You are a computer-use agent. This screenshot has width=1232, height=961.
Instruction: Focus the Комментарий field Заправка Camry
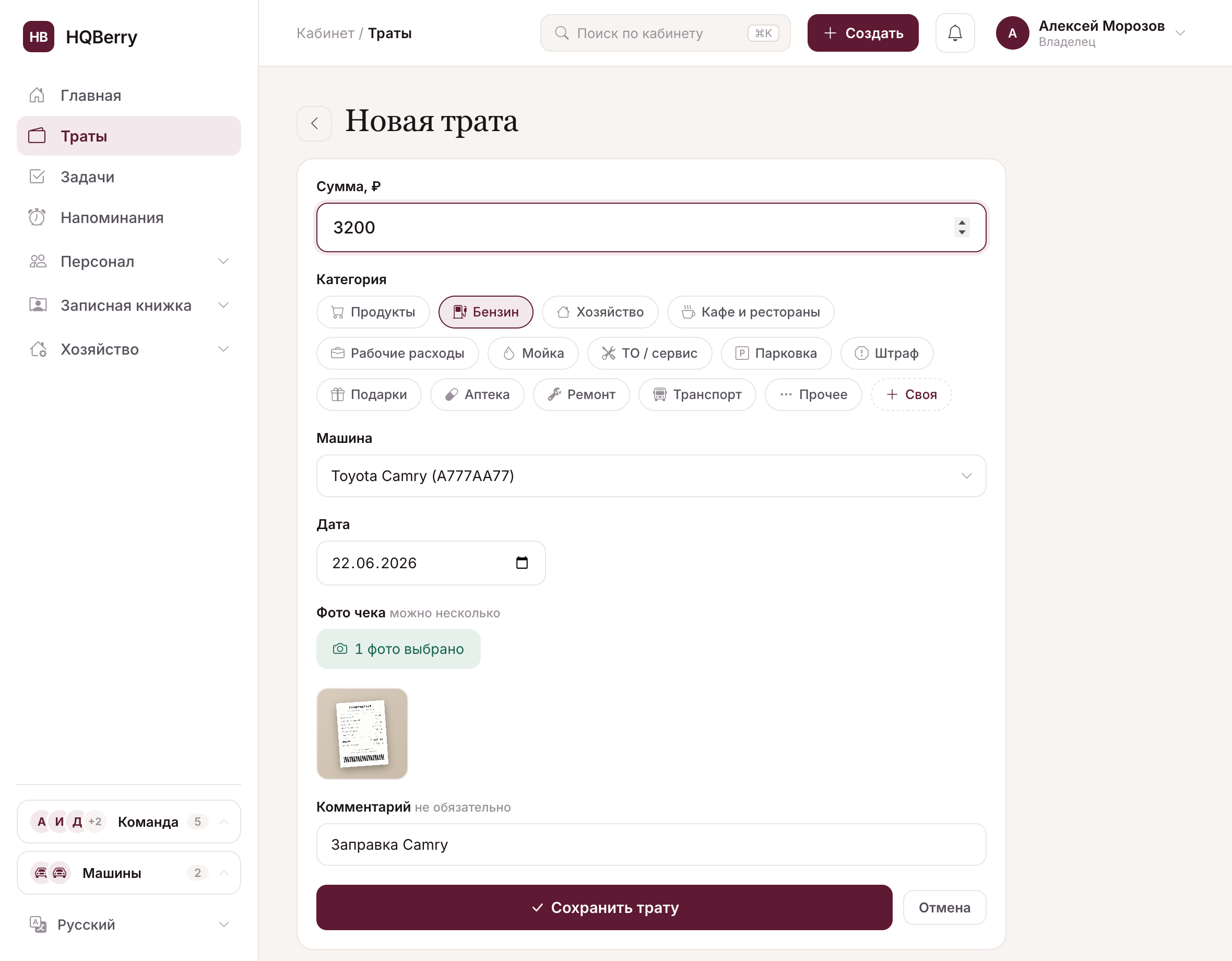(651, 844)
